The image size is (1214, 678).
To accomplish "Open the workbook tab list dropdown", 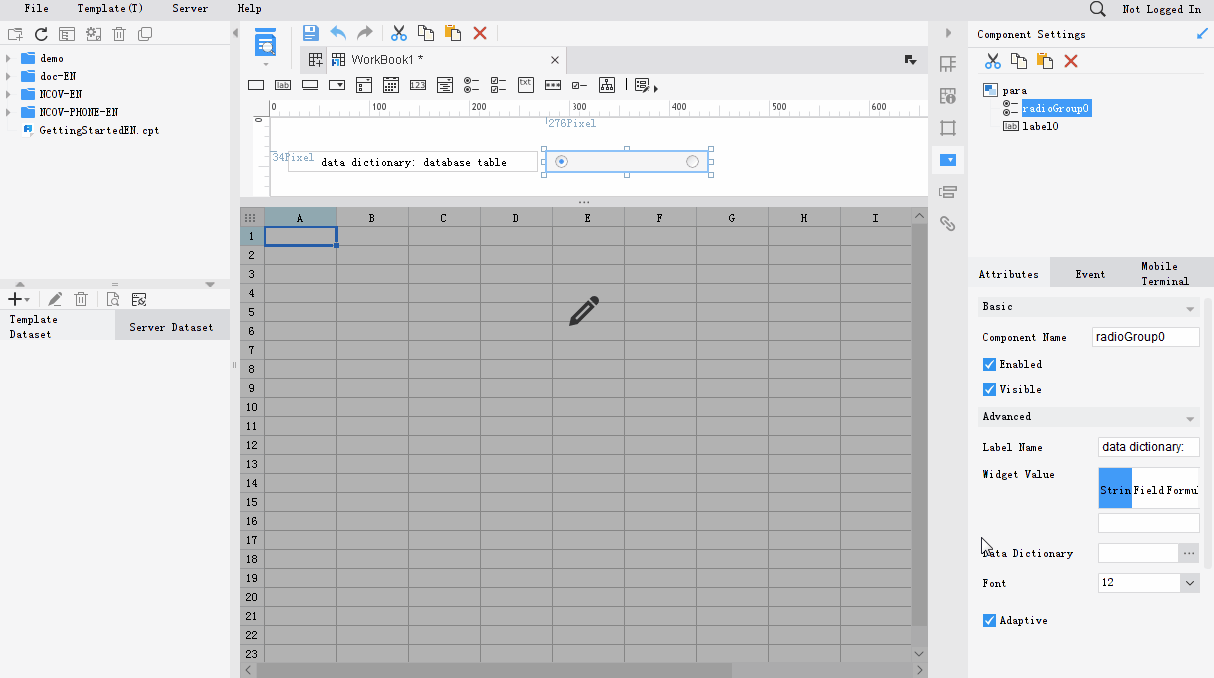I will (910, 60).
